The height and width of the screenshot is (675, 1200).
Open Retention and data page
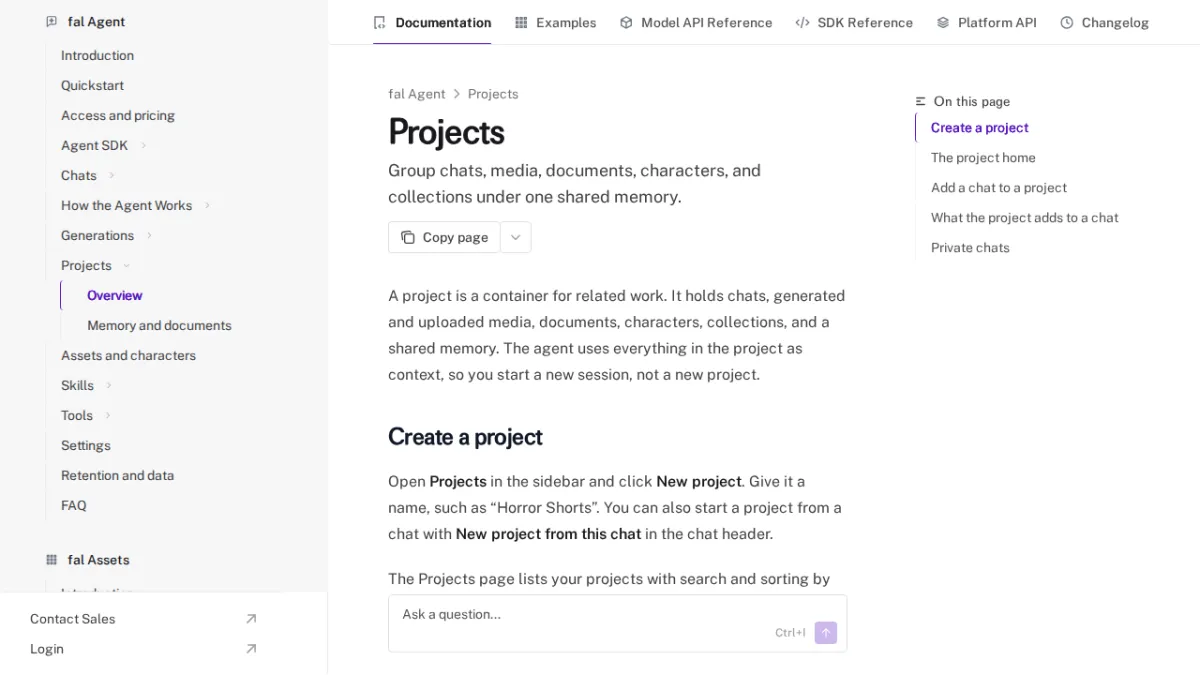point(117,475)
